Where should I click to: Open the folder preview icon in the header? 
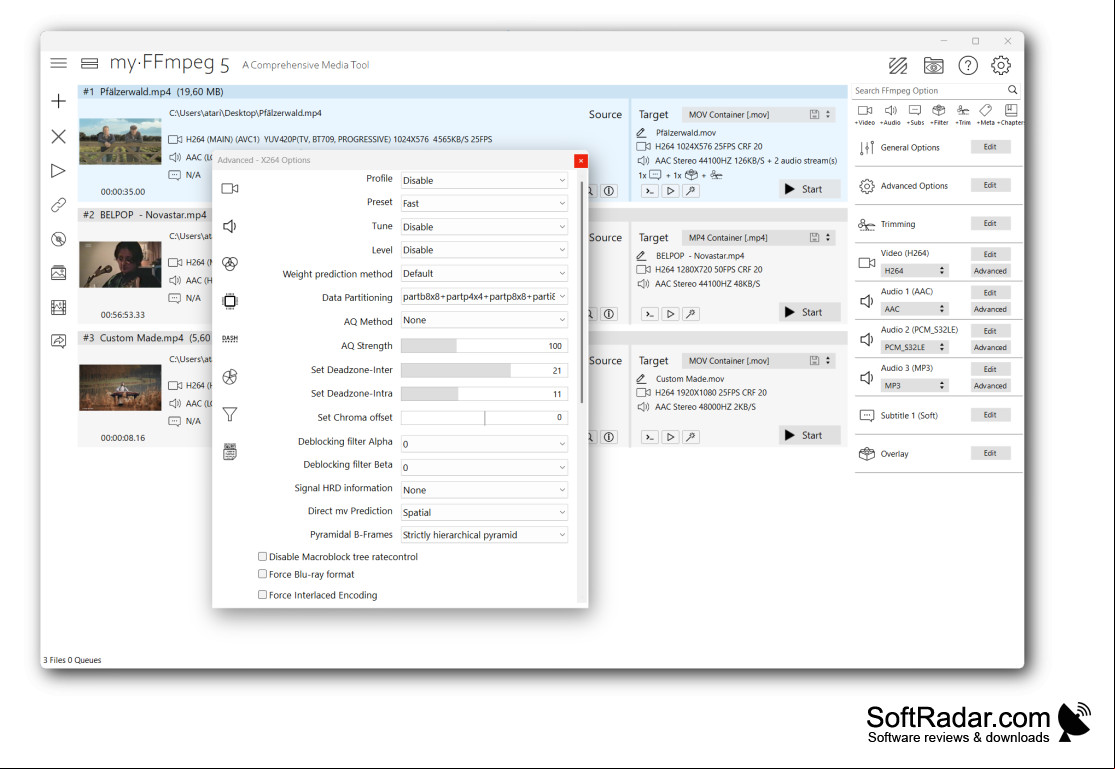(x=934, y=65)
